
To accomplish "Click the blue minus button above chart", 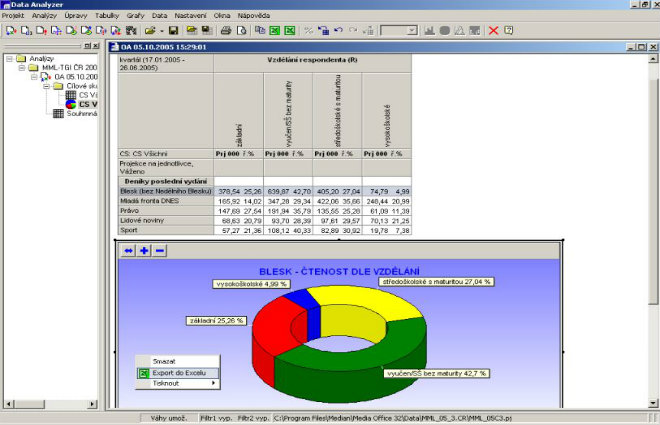I will point(160,251).
